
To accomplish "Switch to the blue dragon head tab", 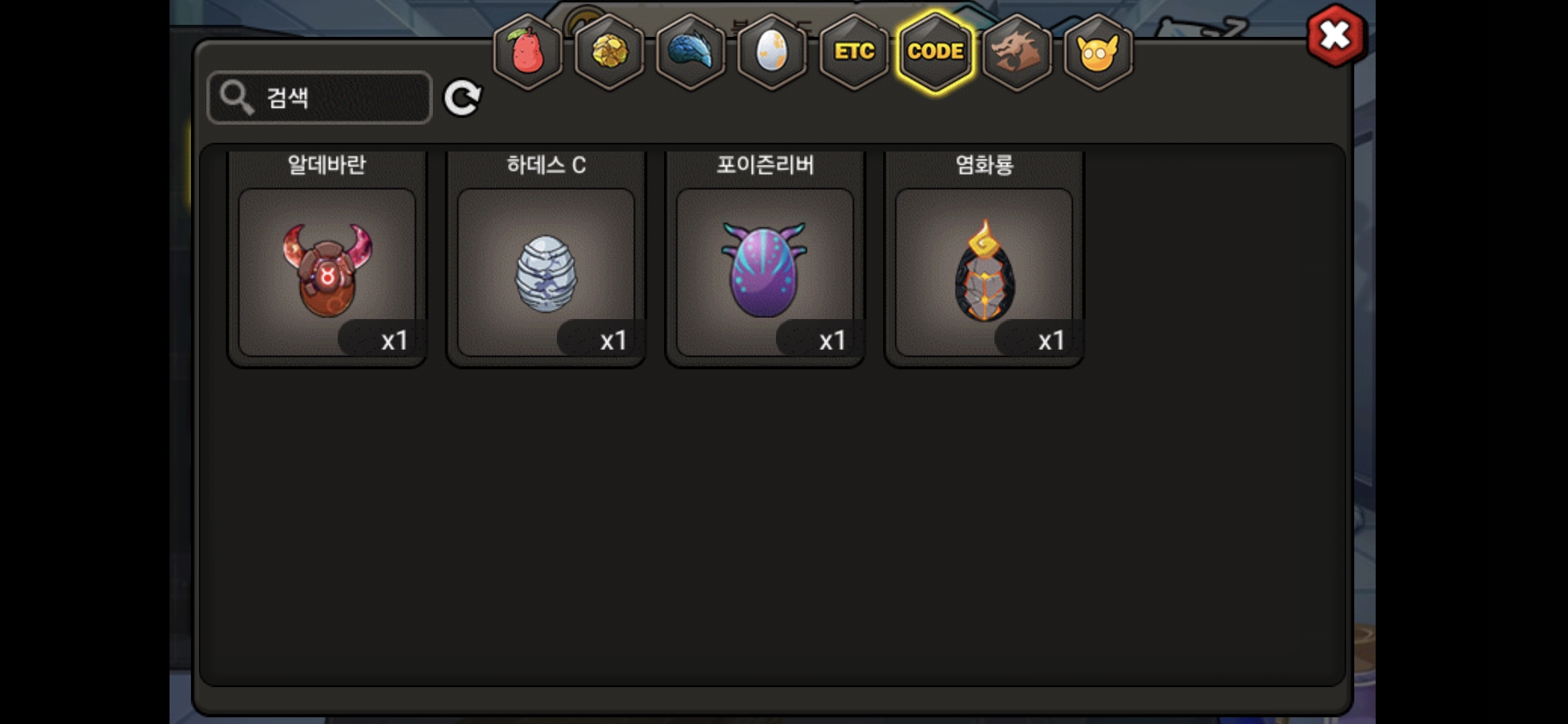I will point(690,52).
